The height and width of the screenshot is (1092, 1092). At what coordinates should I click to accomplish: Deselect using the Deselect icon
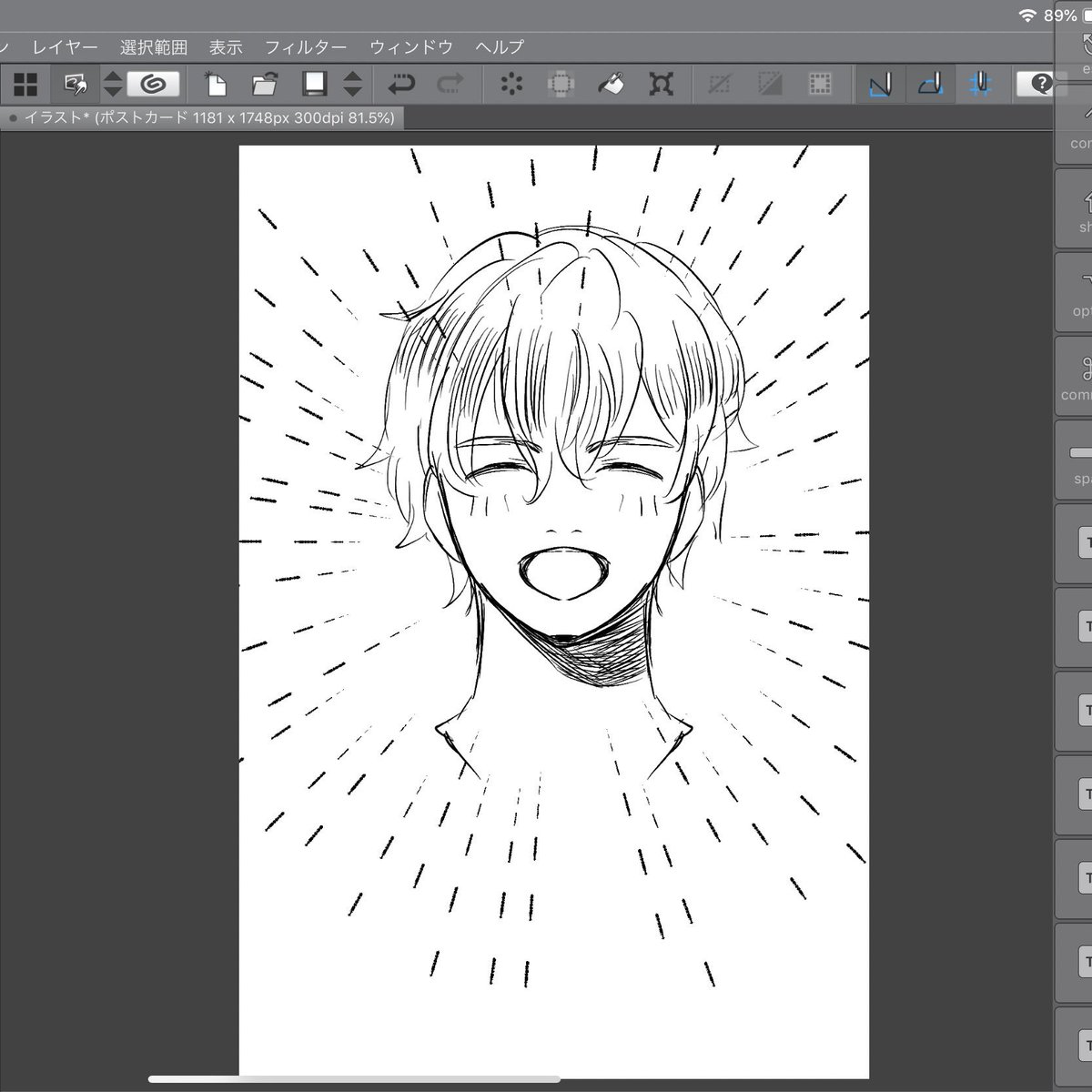tap(720, 85)
